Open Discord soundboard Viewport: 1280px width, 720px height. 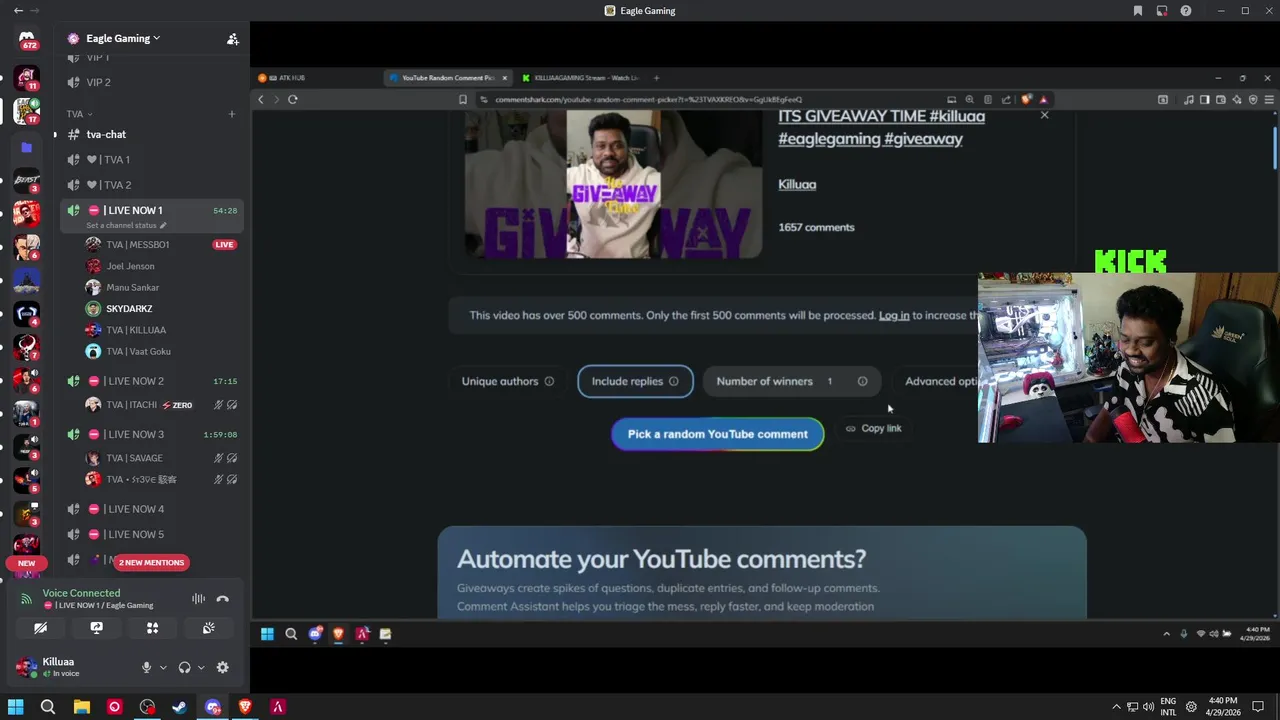[208, 628]
